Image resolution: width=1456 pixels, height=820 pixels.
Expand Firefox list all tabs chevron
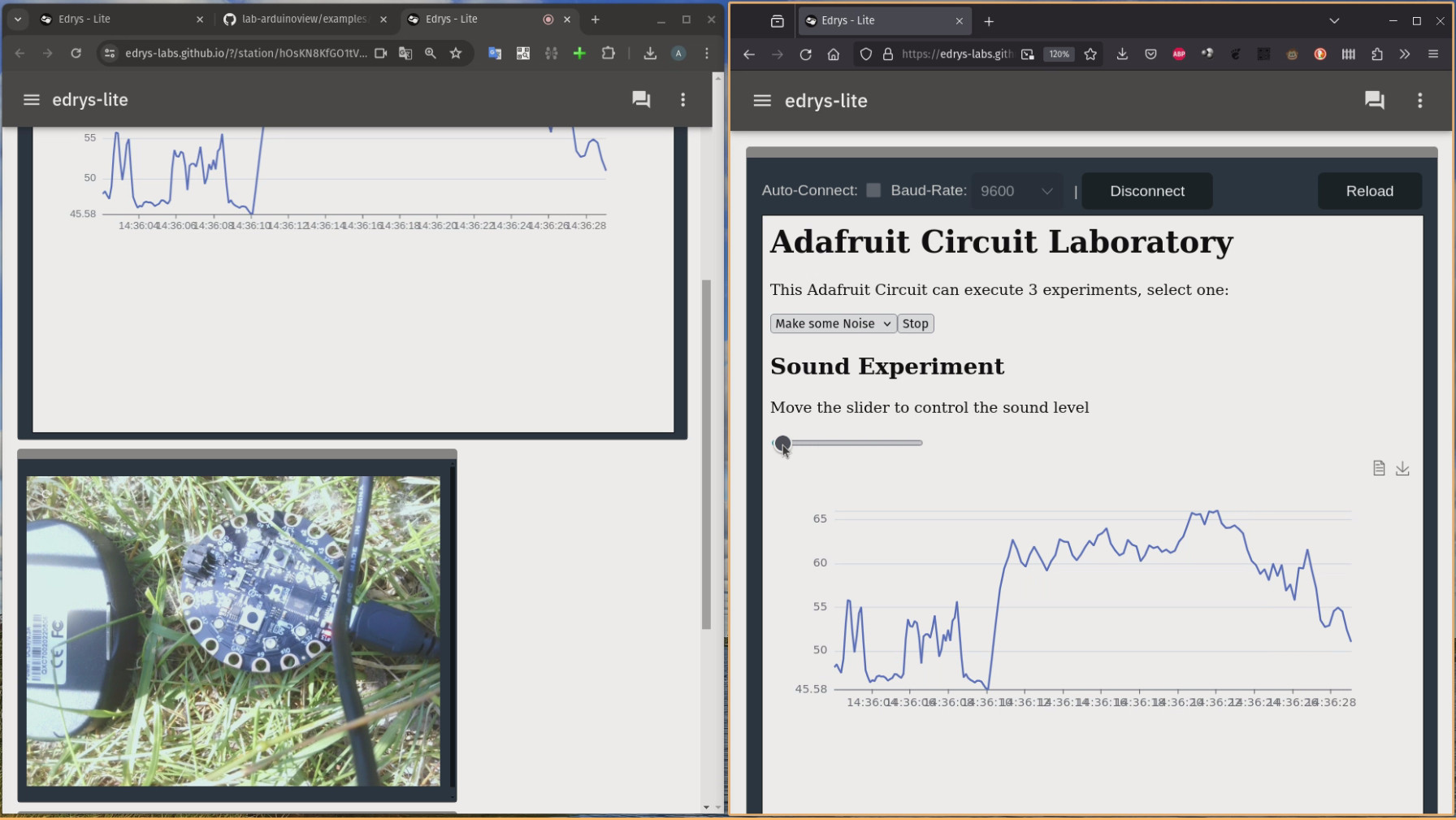[1333, 21]
